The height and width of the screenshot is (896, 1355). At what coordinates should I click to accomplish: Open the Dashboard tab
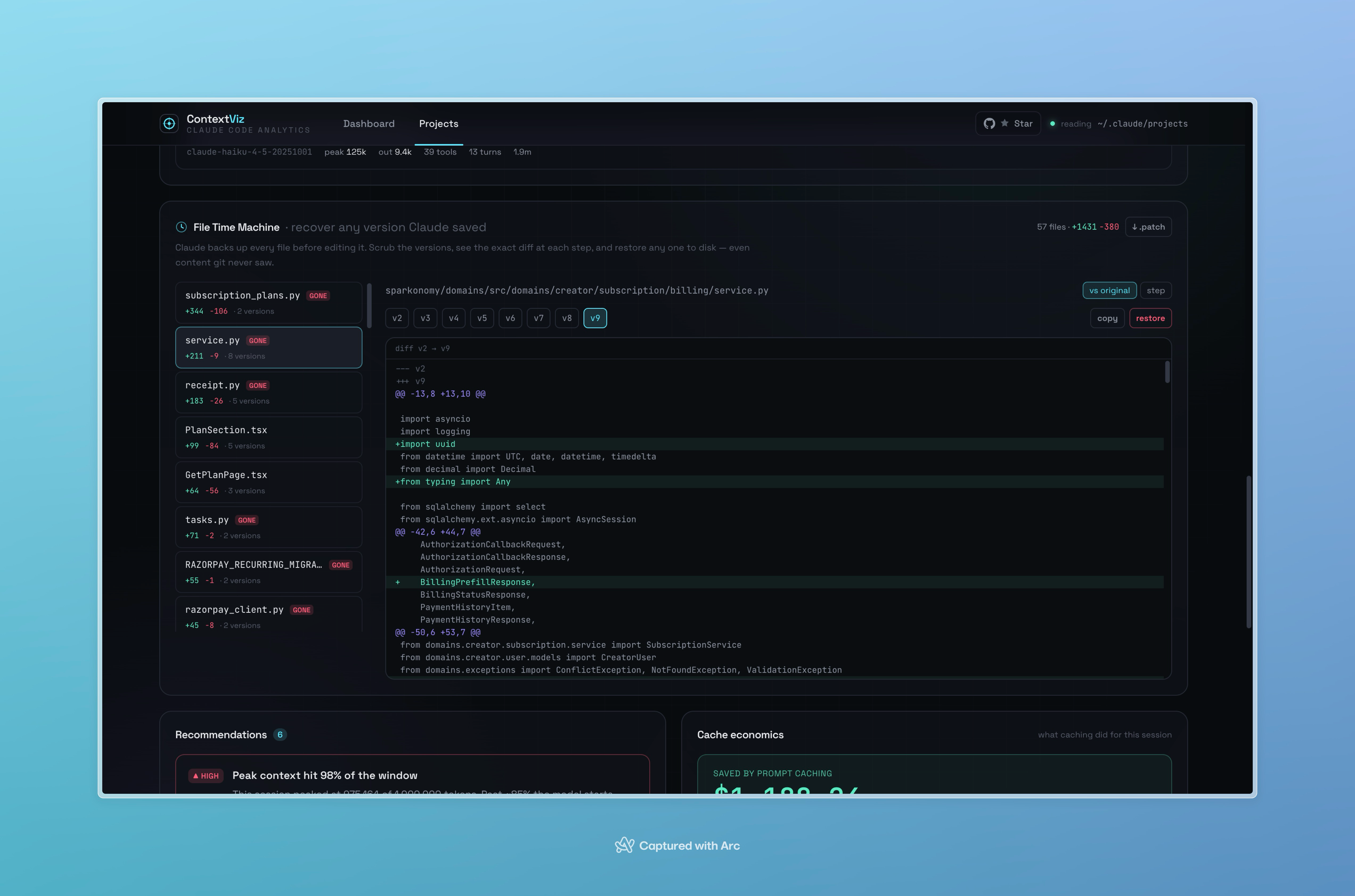click(x=369, y=124)
